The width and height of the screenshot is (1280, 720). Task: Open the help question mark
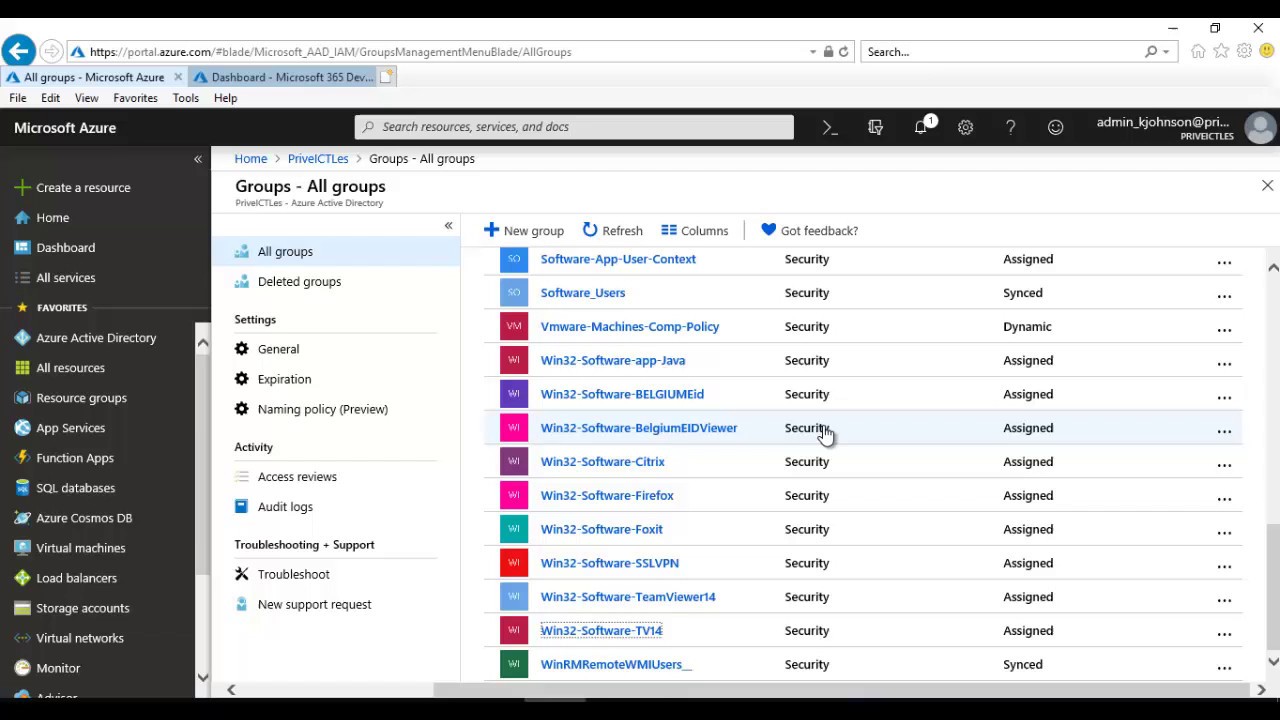coord(1010,127)
